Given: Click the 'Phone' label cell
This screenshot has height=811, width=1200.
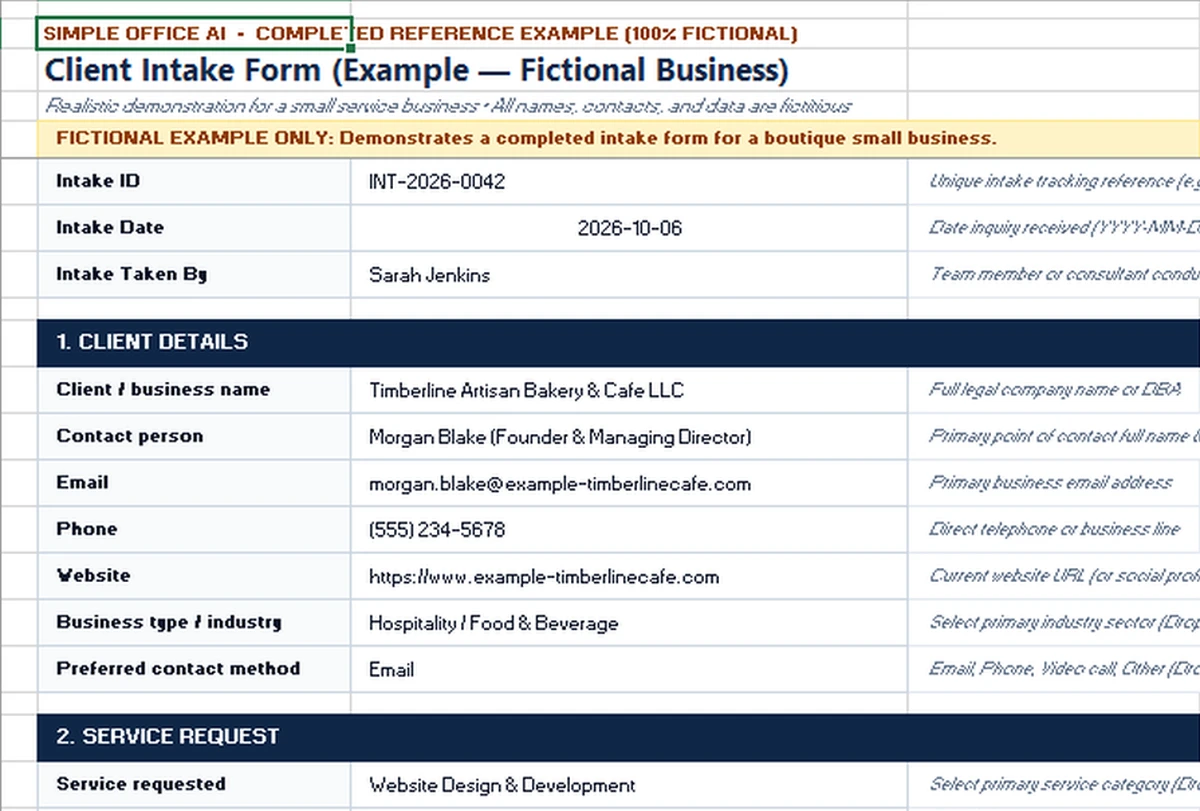Looking at the screenshot, I should 194,529.
